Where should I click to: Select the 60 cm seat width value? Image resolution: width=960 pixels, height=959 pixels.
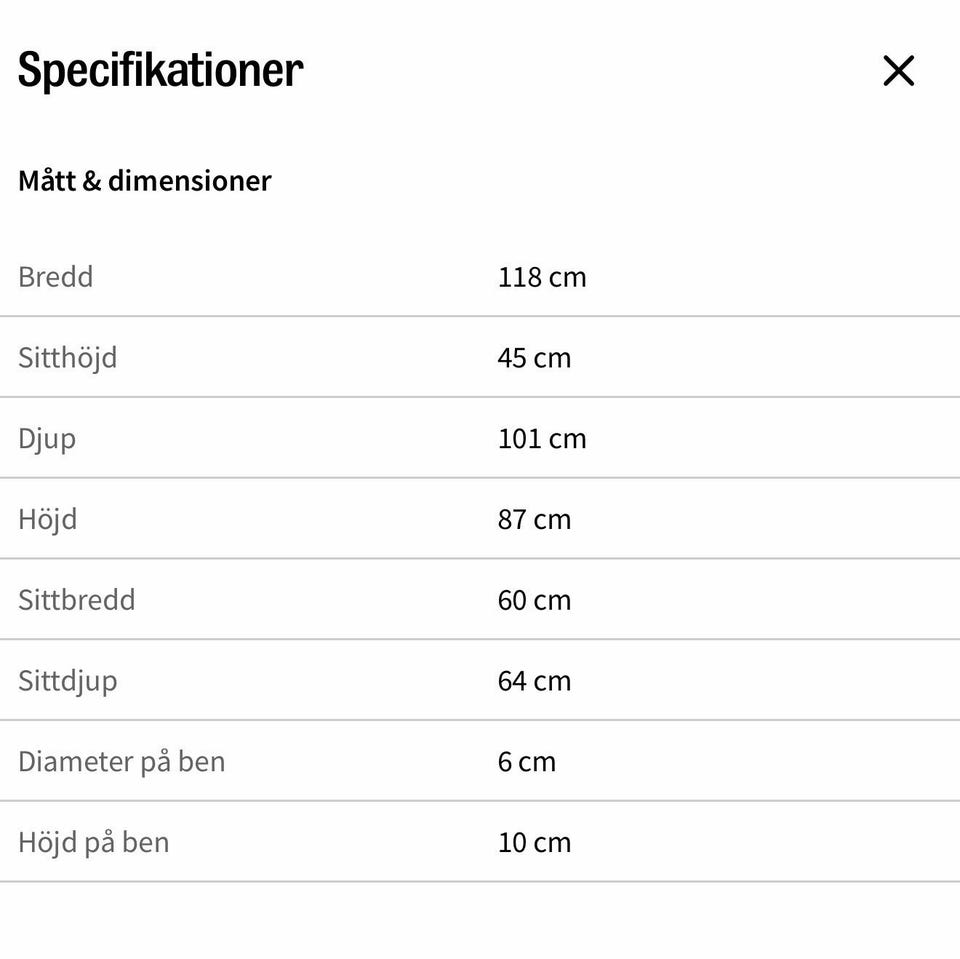pos(534,600)
